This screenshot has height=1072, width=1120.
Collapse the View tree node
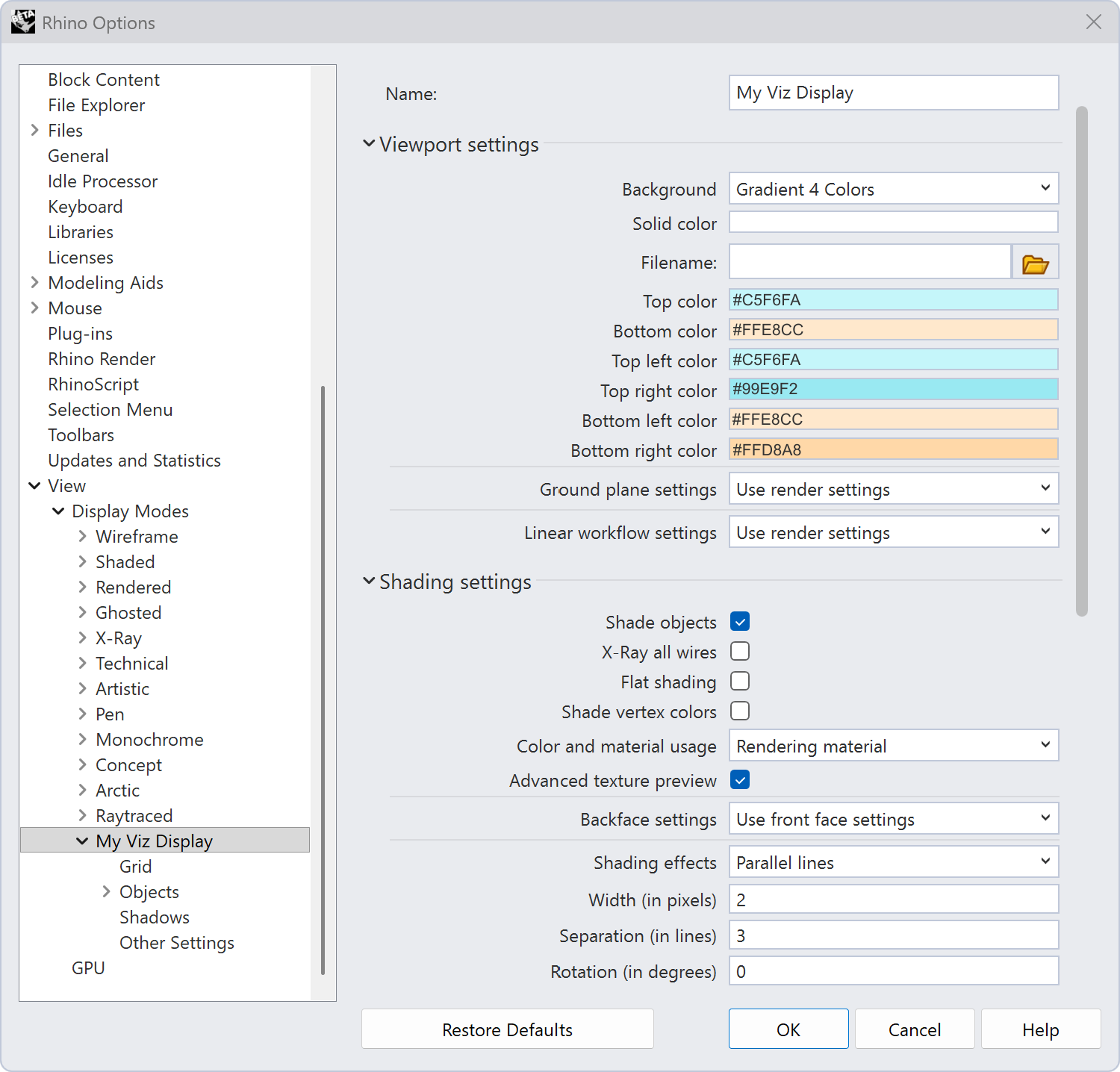pos(34,485)
